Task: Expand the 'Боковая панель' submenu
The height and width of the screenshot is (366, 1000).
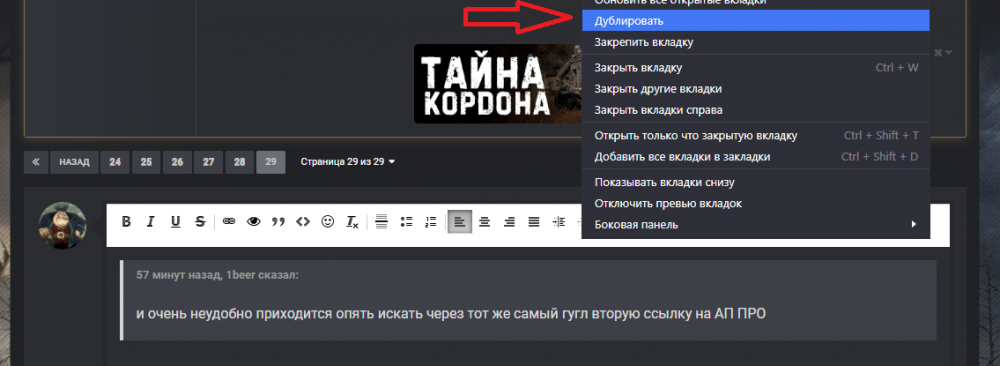Action: tap(756, 224)
